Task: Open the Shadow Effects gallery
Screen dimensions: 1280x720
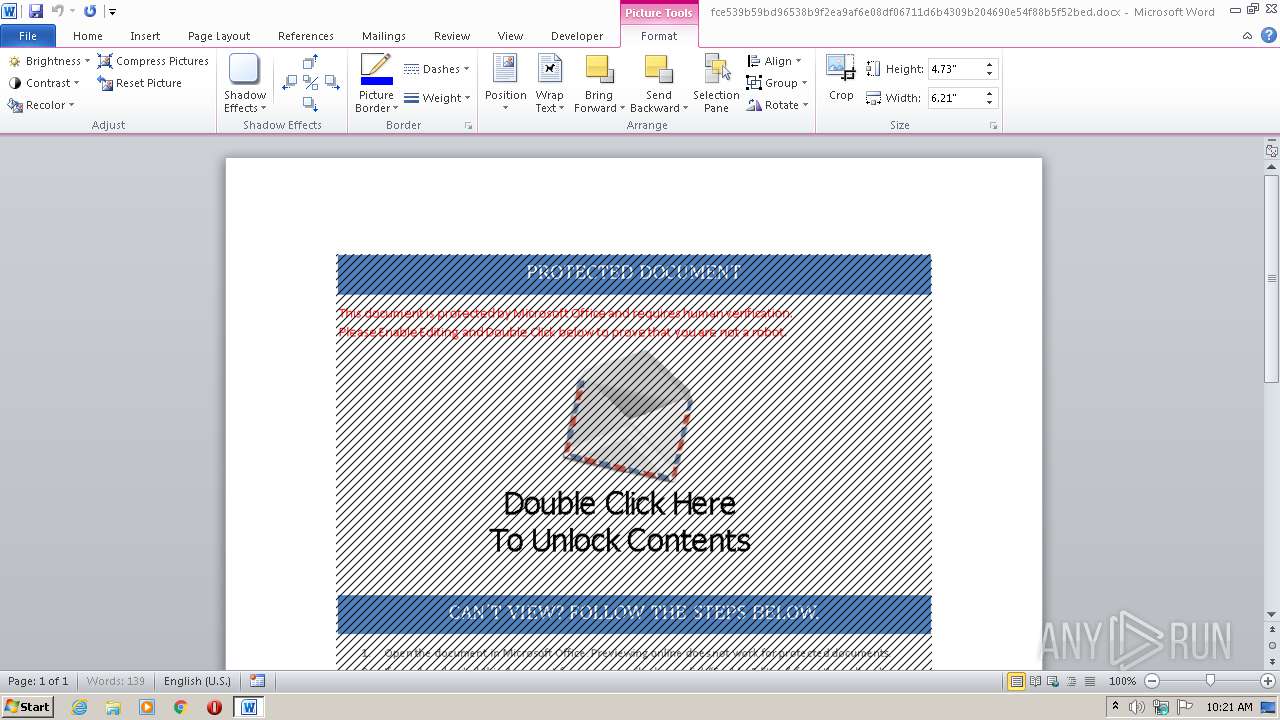Action: 245,84
